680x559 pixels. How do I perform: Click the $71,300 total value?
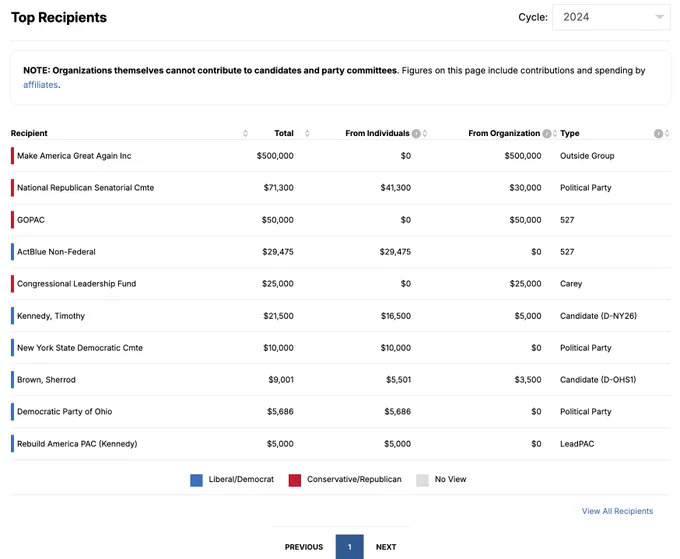click(x=278, y=188)
